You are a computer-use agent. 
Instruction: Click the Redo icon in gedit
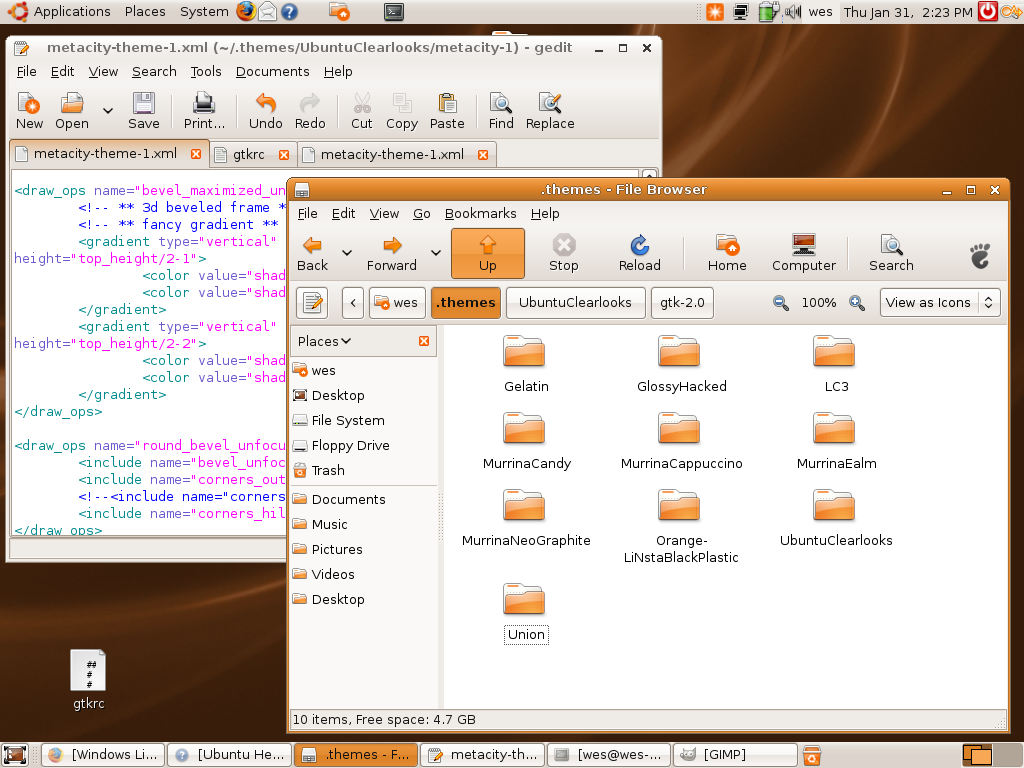point(310,111)
